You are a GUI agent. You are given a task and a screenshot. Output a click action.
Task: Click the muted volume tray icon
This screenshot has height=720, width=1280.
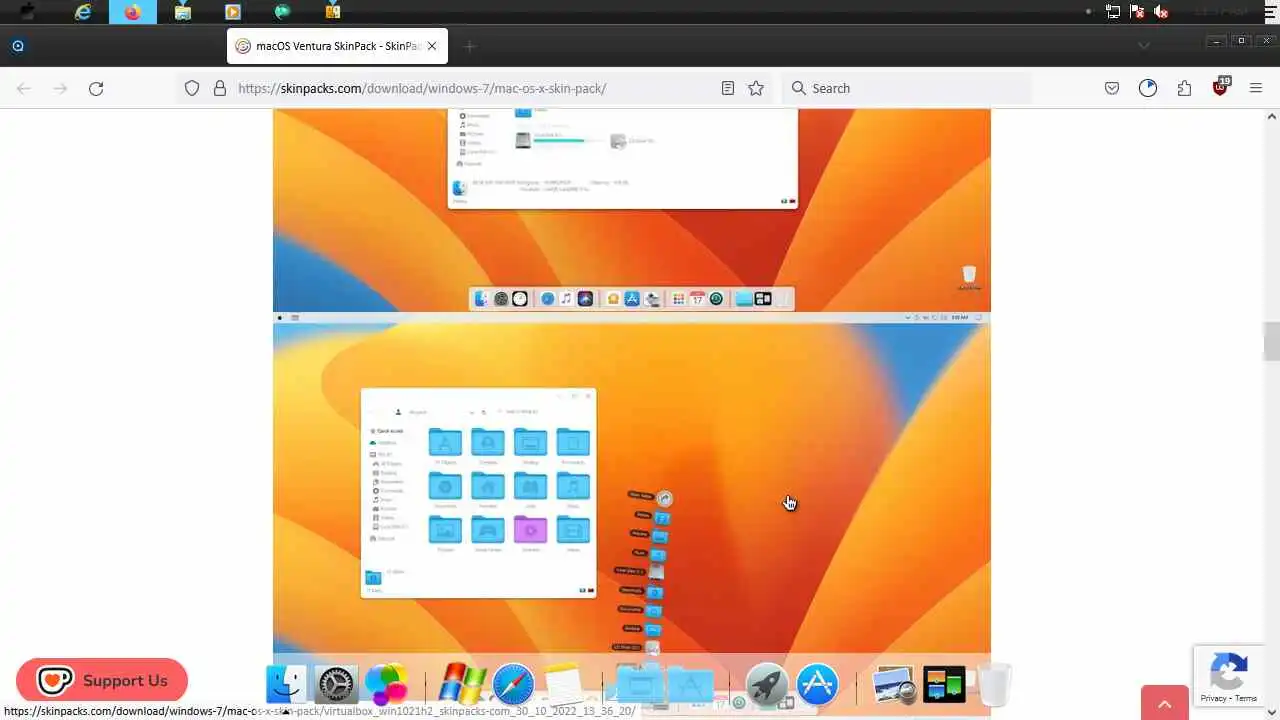[1161, 12]
